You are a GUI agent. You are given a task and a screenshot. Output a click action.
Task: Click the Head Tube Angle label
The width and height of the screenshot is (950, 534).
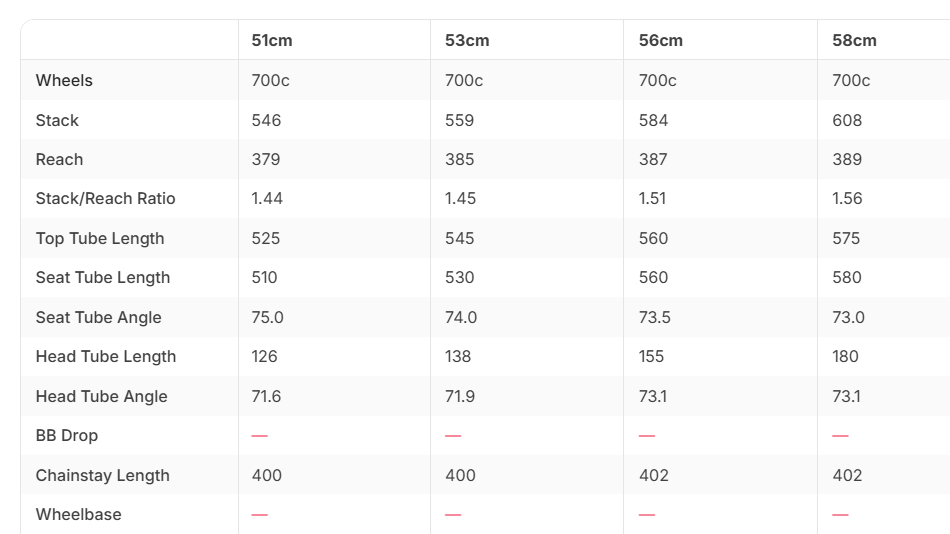(x=102, y=396)
